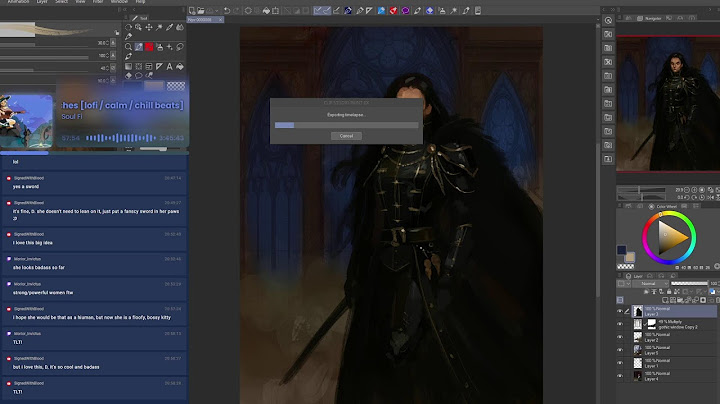Viewport: 720px width, 404px height.
Task: Toggle visibility of Layer 5
Action: tap(620, 350)
